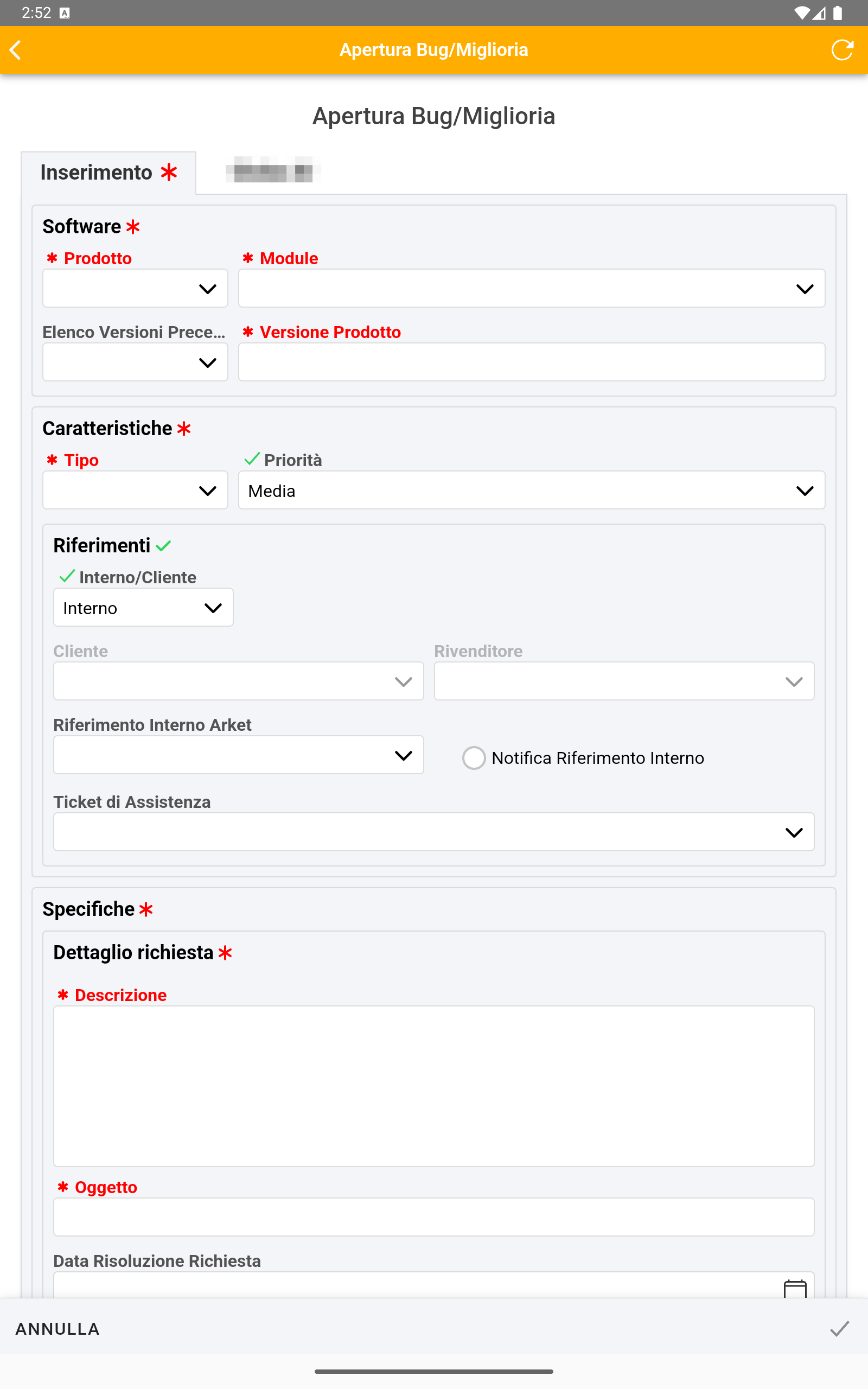Click the Oggetto input field
The width and height of the screenshot is (868, 1389).
tap(433, 1216)
